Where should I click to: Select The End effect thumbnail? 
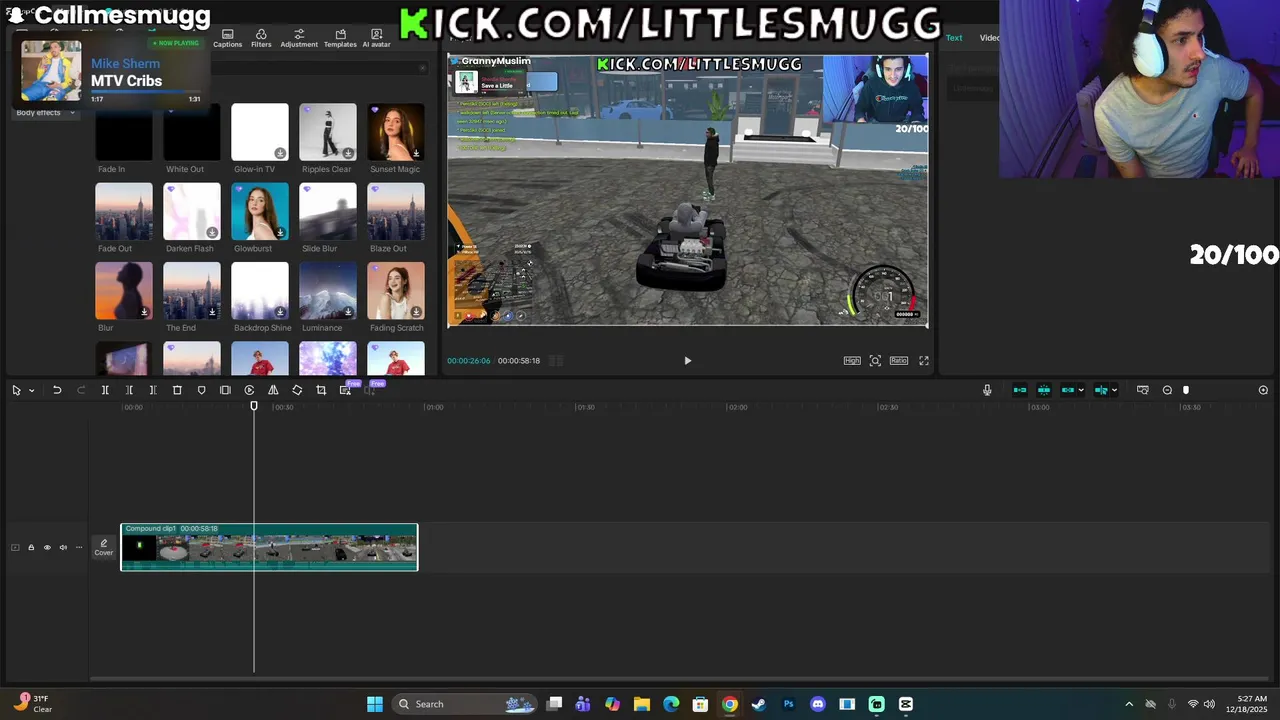coord(192,291)
